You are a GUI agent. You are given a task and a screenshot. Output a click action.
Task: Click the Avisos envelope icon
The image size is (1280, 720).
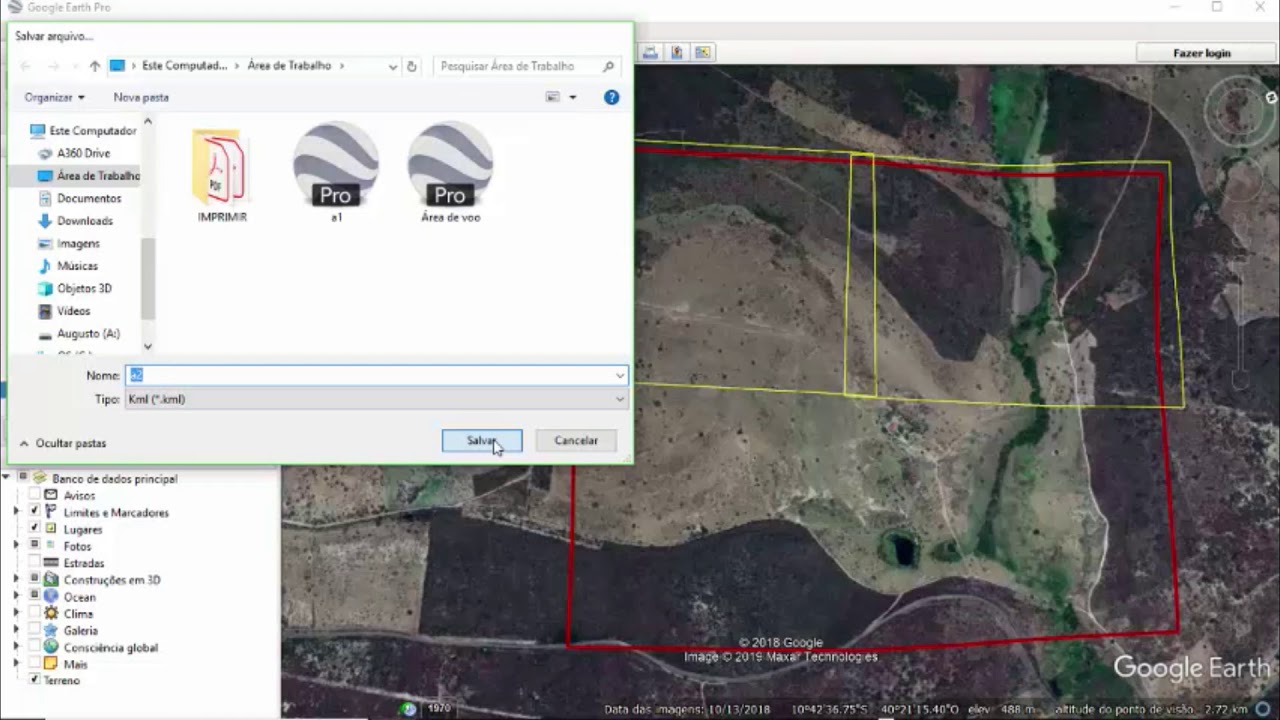[51, 495]
